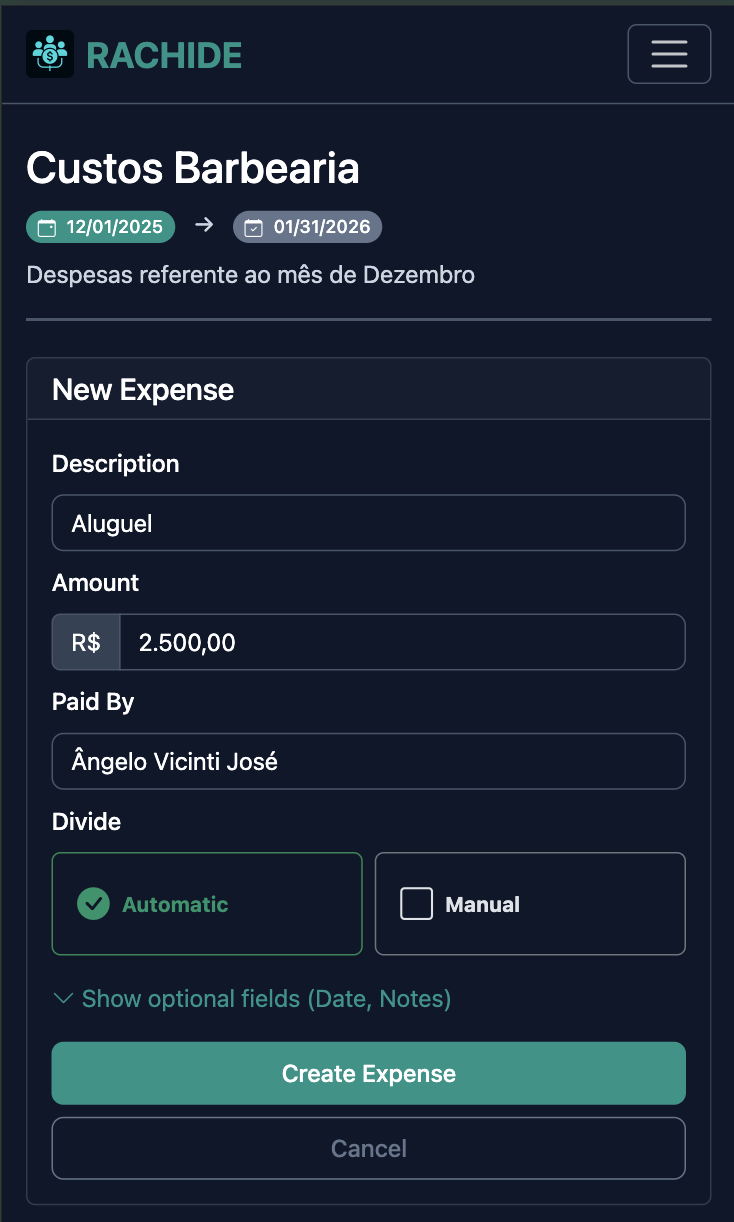
Task: Click the R$ currency prefix
Action: click(85, 641)
